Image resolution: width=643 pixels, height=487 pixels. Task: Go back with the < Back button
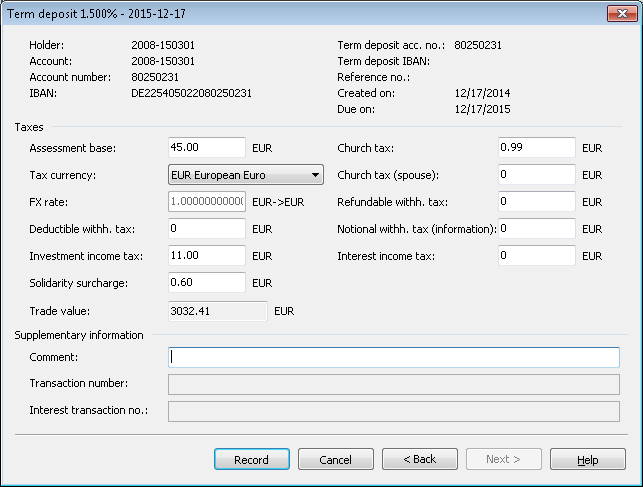(420, 459)
